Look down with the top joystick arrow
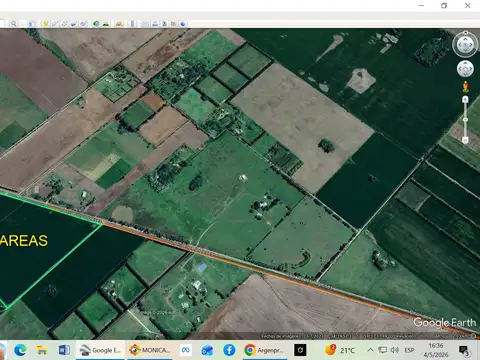 click(465, 50)
